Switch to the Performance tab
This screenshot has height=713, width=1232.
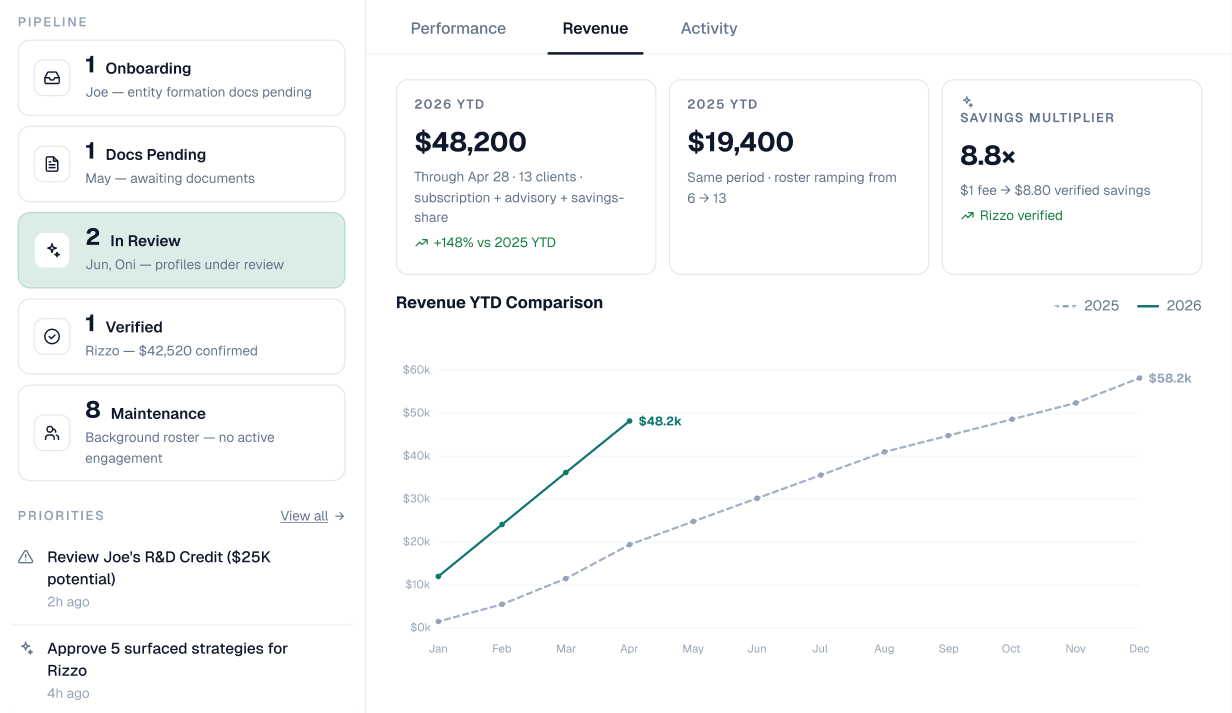pos(458,28)
